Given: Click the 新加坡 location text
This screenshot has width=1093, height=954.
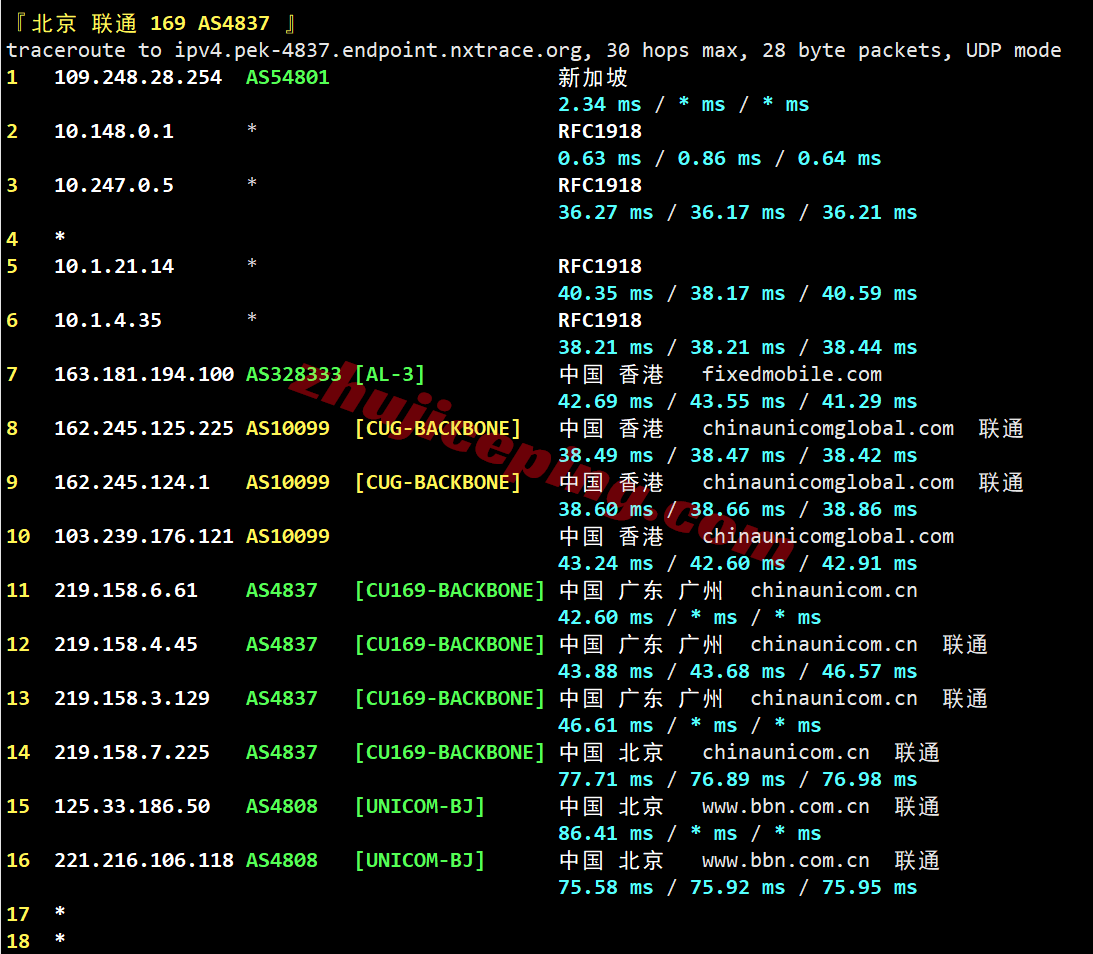Looking at the screenshot, I should [593, 77].
